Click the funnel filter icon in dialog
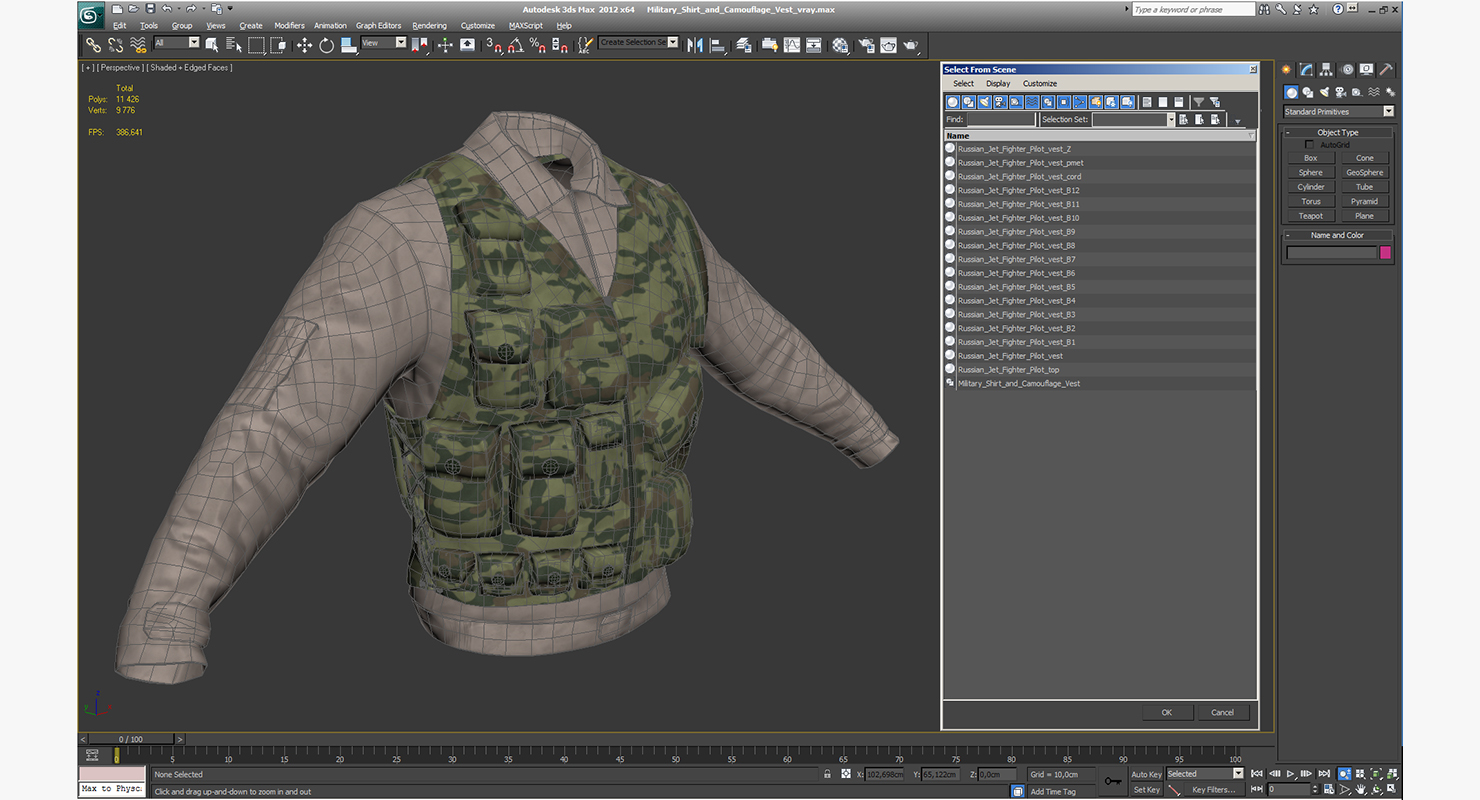This screenshot has height=800, width=1480. click(1198, 102)
